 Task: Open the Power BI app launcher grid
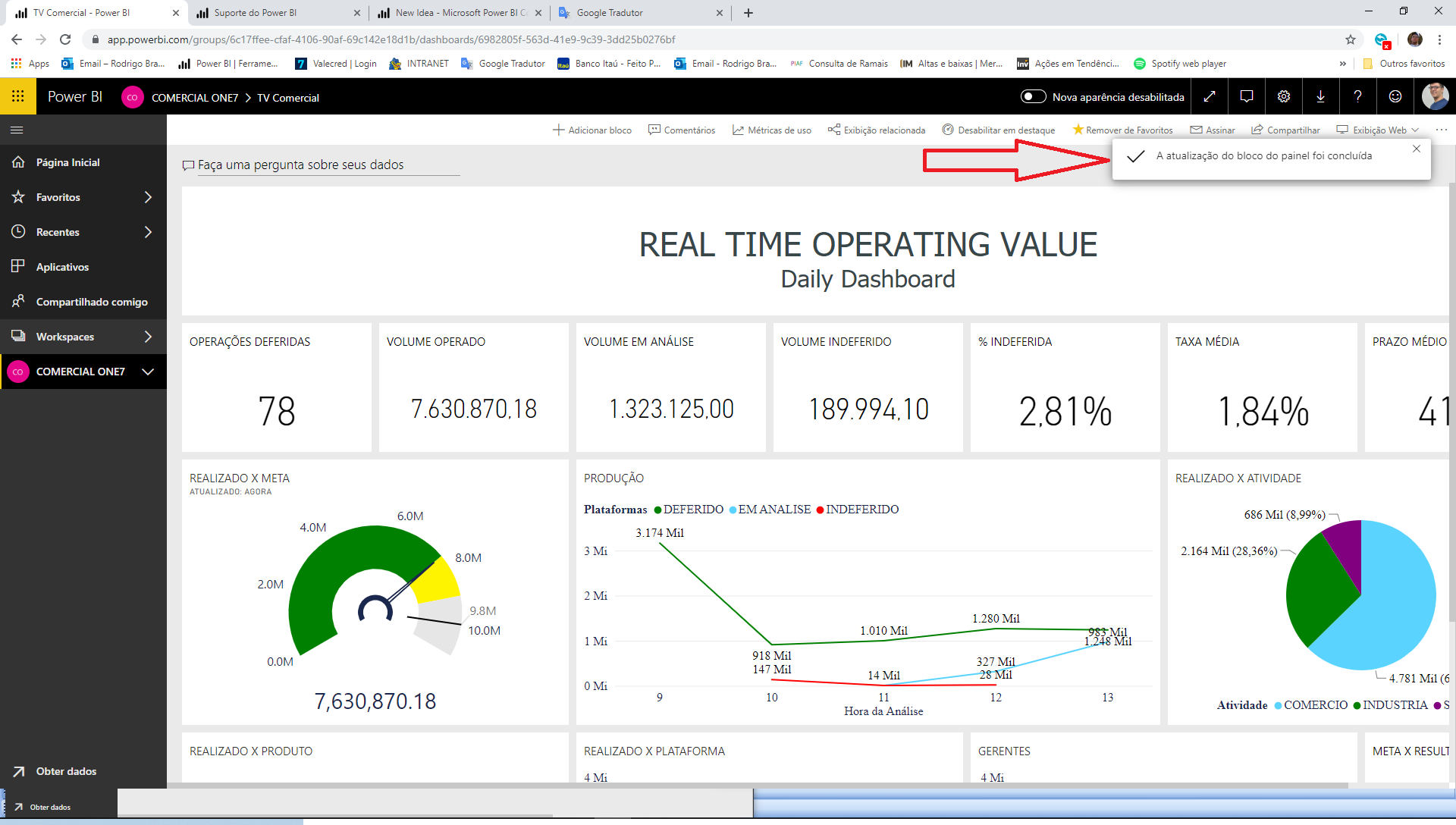[17, 96]
